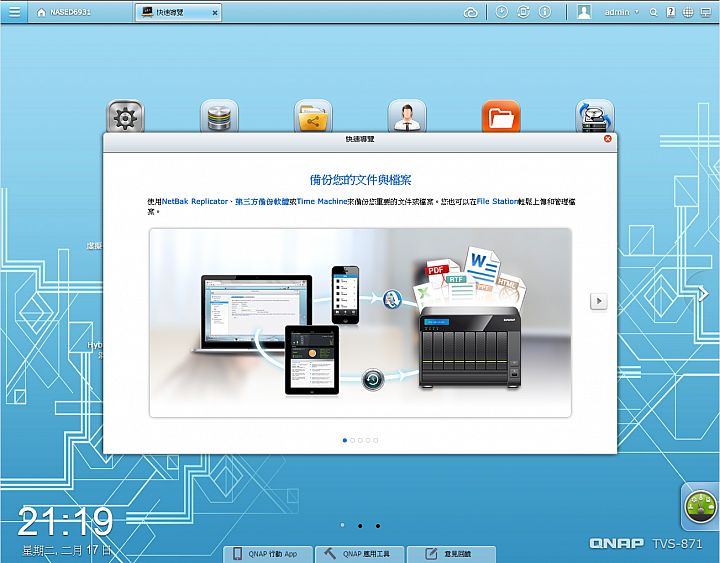Open the Users account icon

[x=407, y=117]
